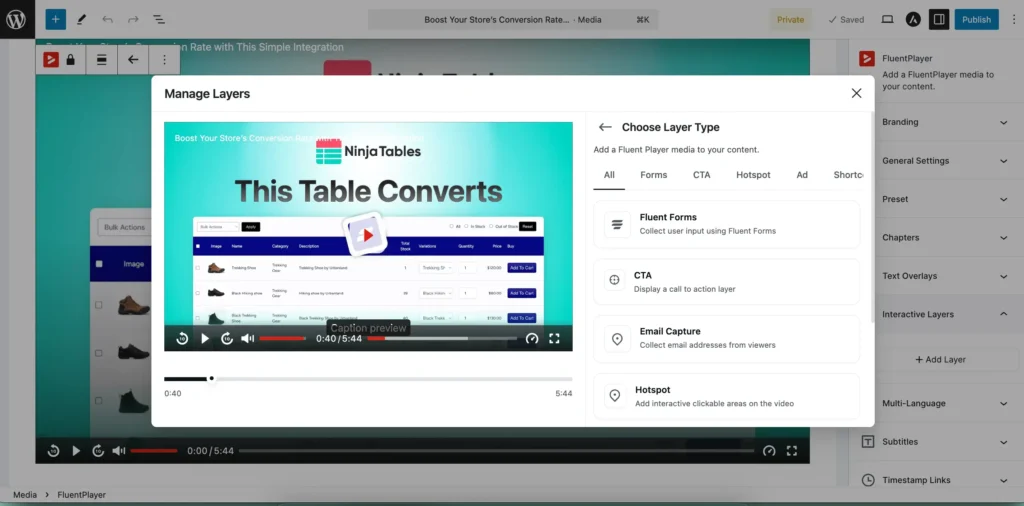Skip forward 10 seconds in modal preview player
Image resolution: width=1024 pixels, height=506 pixels.
(227, 338)
